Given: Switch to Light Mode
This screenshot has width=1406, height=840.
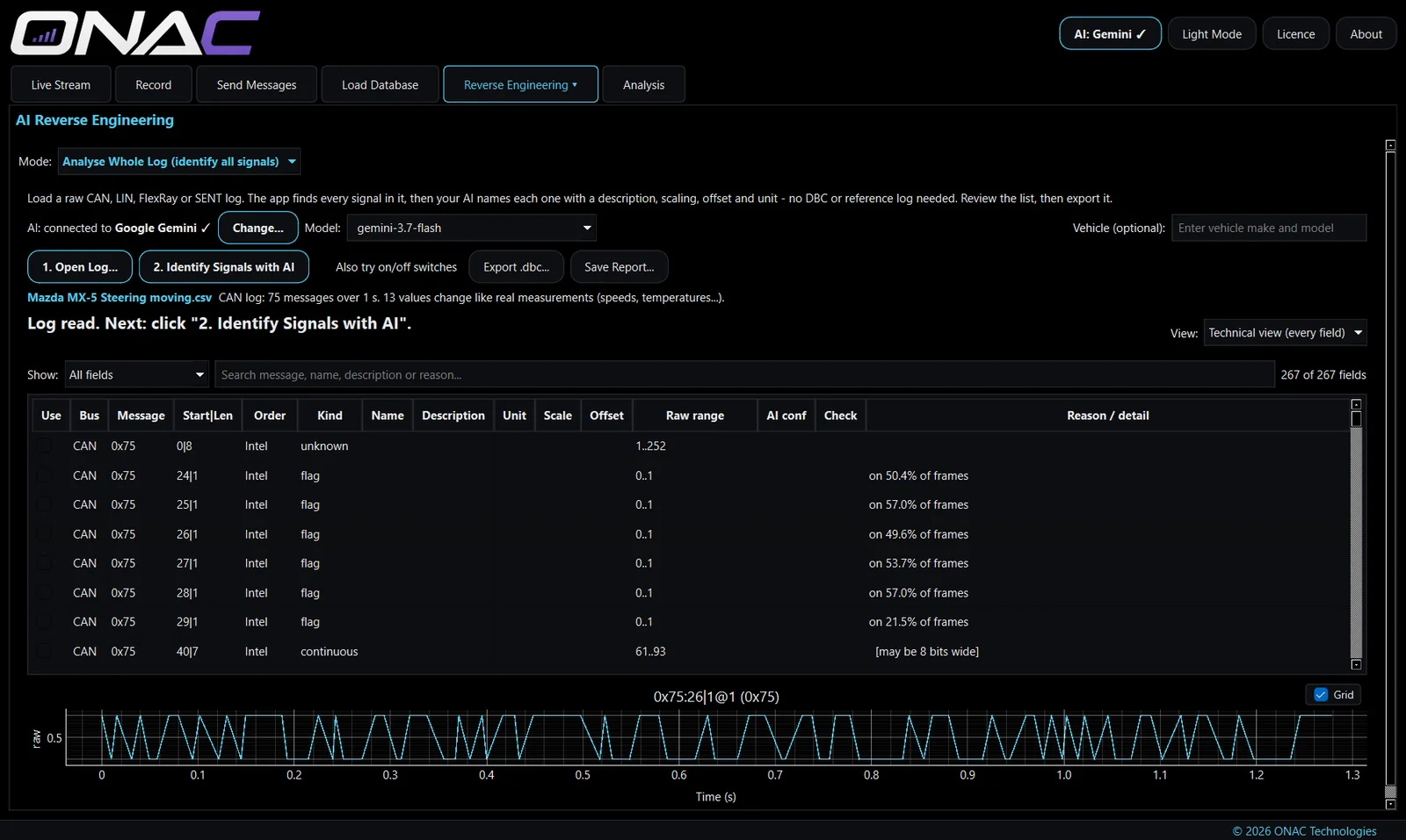Looking at the screenshot, I should click(x=1212, y=33).
